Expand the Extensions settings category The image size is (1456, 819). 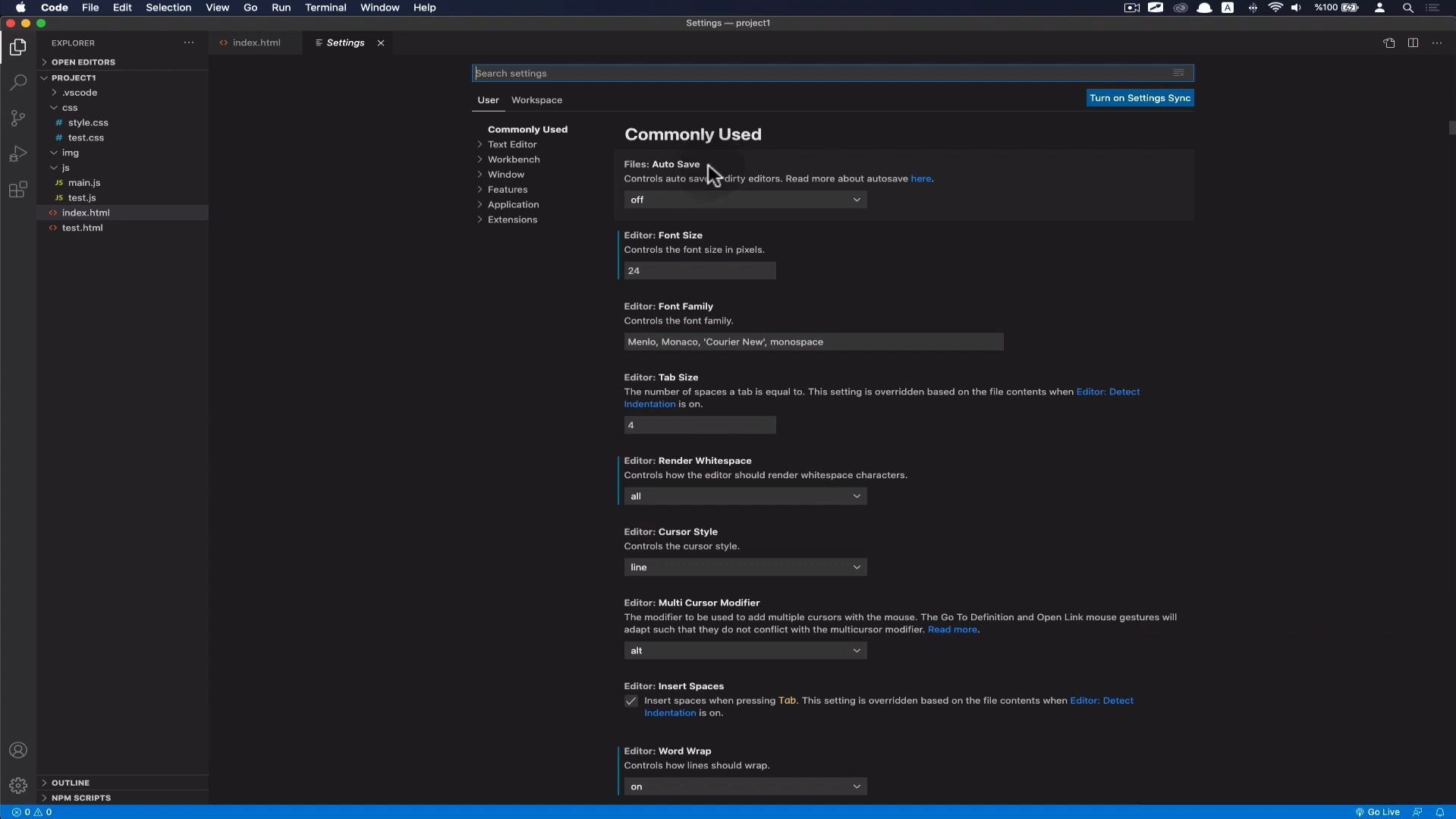click(x=512, y=220)
